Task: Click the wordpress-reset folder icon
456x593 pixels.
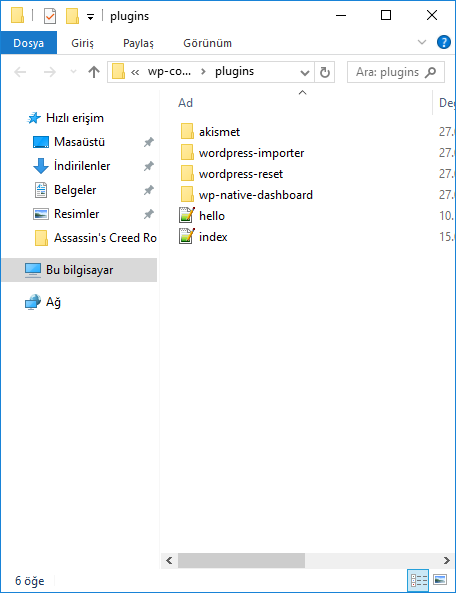Action: click(x=187, y=174)
